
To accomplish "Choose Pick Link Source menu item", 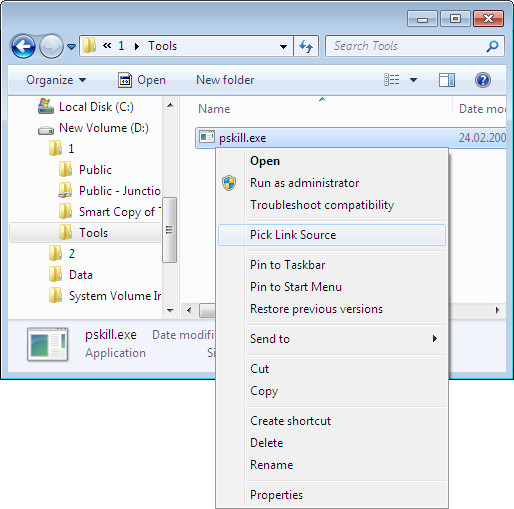I will coord(332,235).
